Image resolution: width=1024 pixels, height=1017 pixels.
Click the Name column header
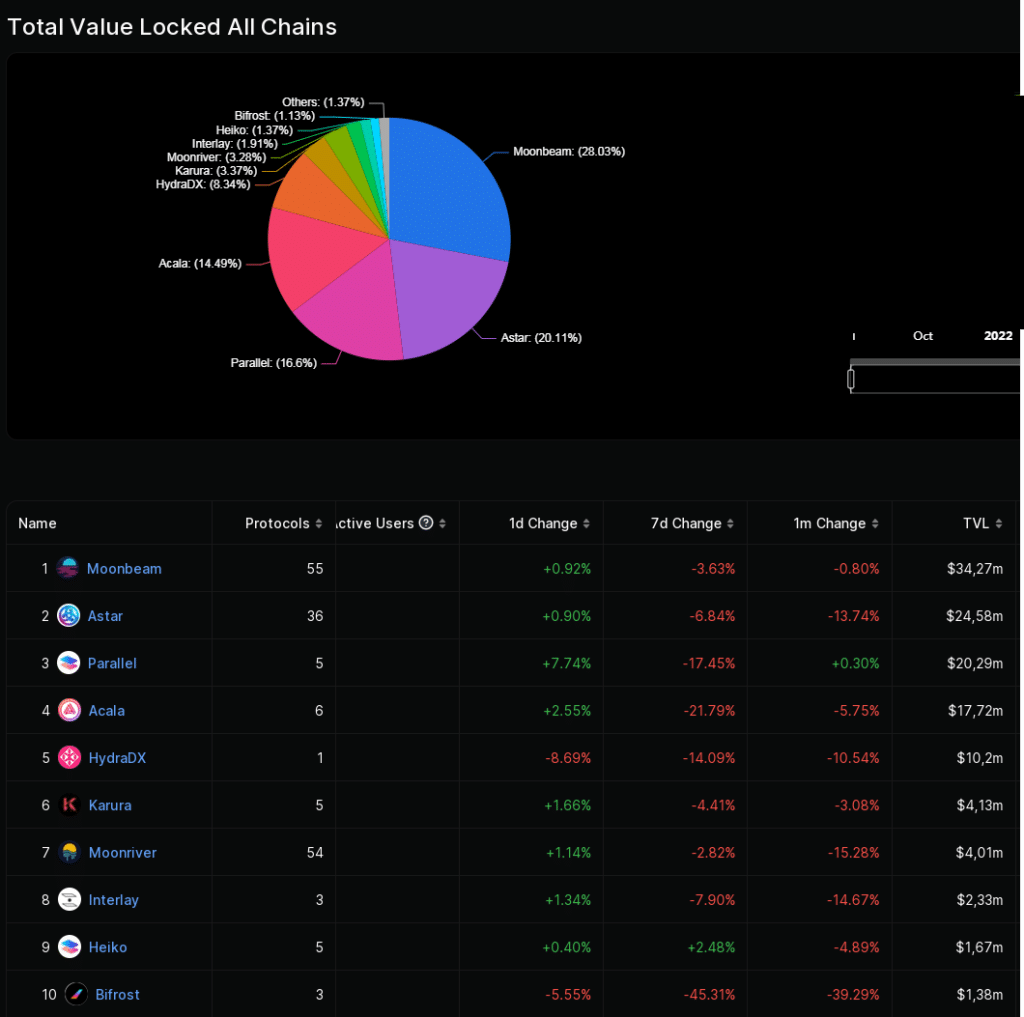tap(37, 523)
